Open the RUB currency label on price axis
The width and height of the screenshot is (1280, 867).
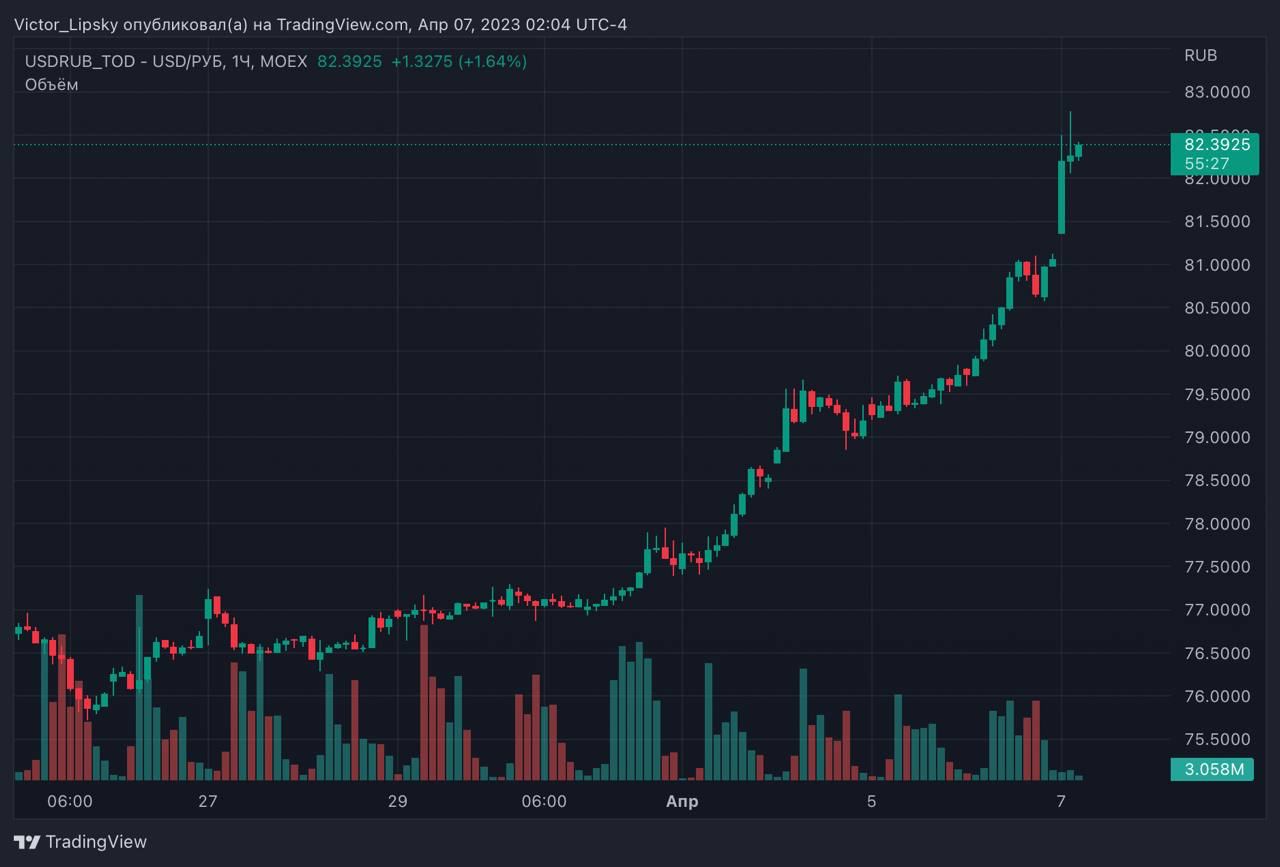pos(1200,56)
